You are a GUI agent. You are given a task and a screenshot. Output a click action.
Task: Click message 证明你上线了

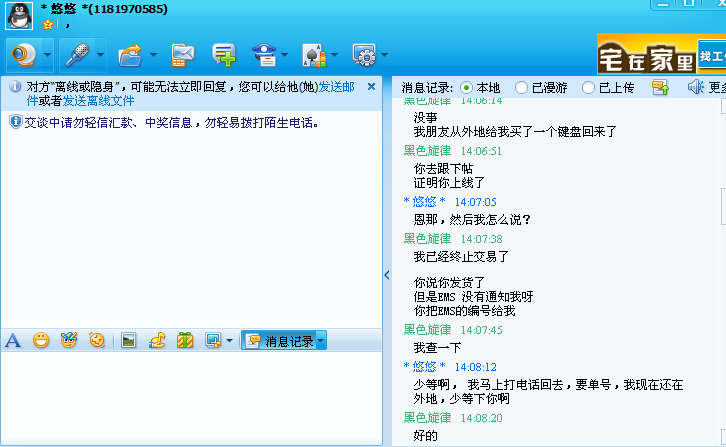coord(449,183)
